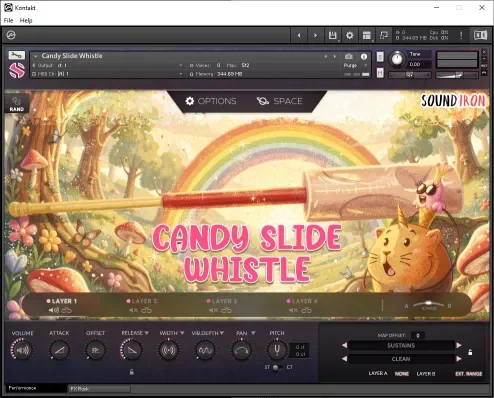The width and height of the screenshot is (494, 398).
Task: Click the PITCH tuning fork knob
Action: click(277, 350)
